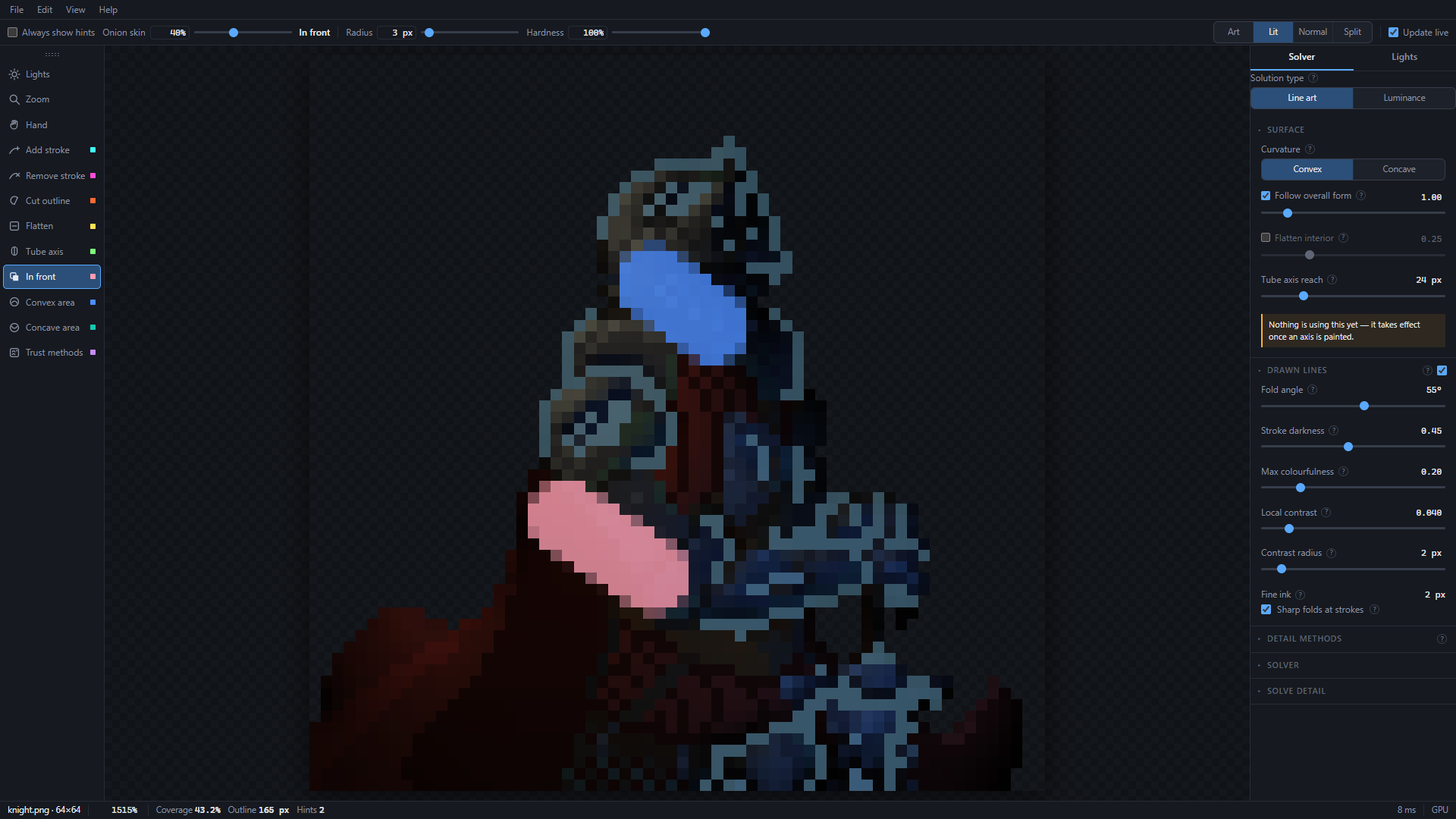Toggle the Update live checkbox
Viewport: 1456px width, 819px height.
click(x=1393, y=33)
